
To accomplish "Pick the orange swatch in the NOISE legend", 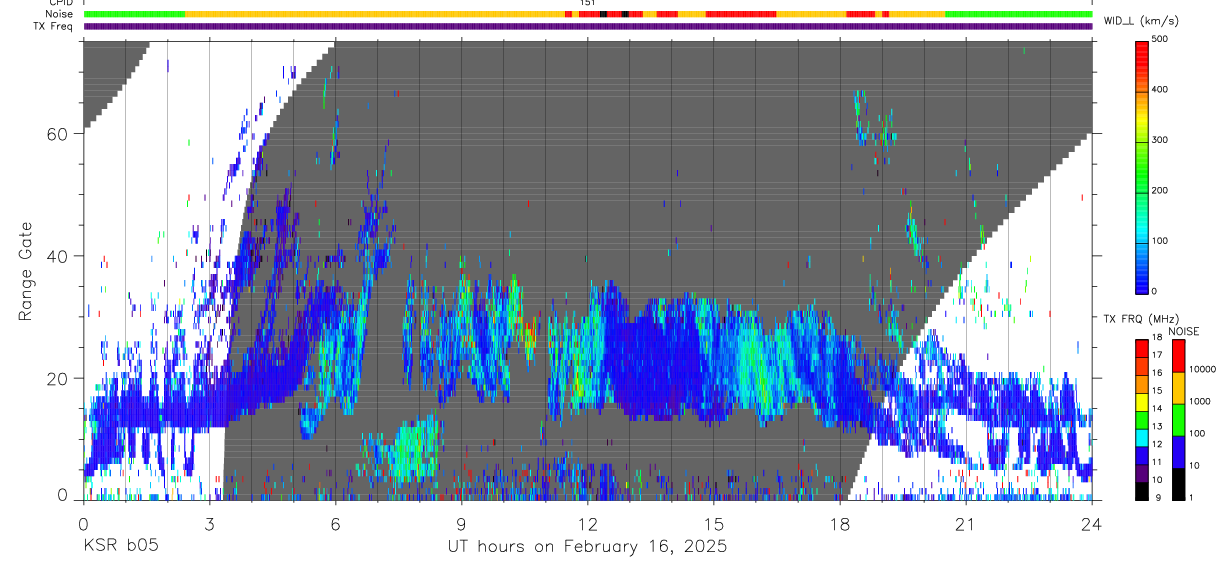I will 1178,387.
